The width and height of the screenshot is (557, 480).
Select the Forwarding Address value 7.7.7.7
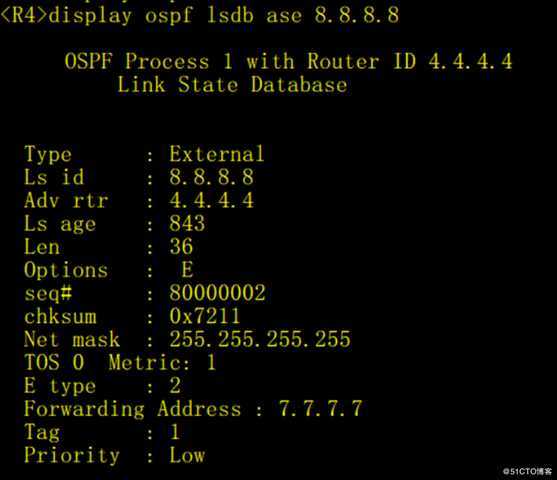(320, 409)
